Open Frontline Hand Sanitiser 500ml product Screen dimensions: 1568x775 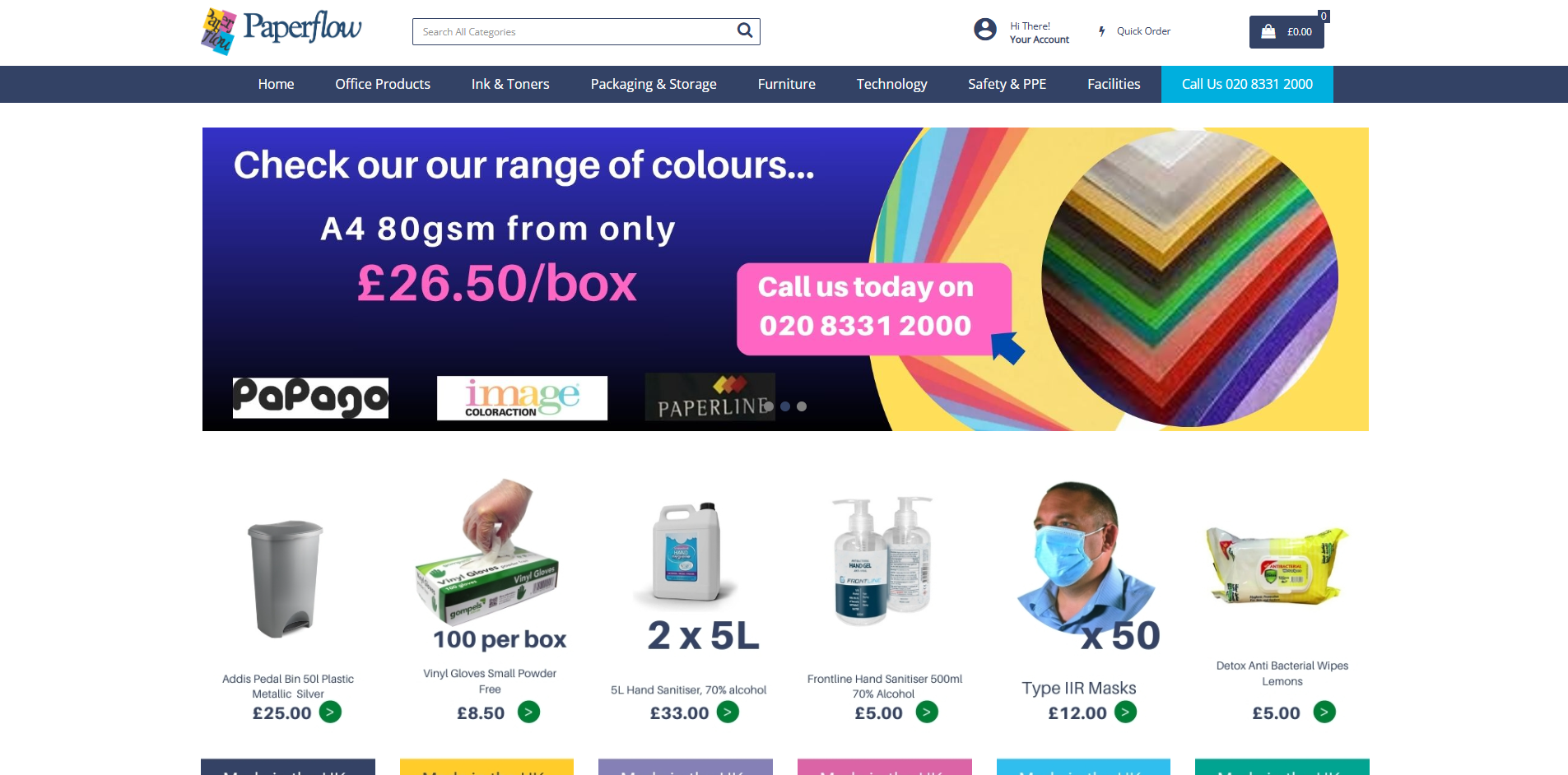pos(884,686)
